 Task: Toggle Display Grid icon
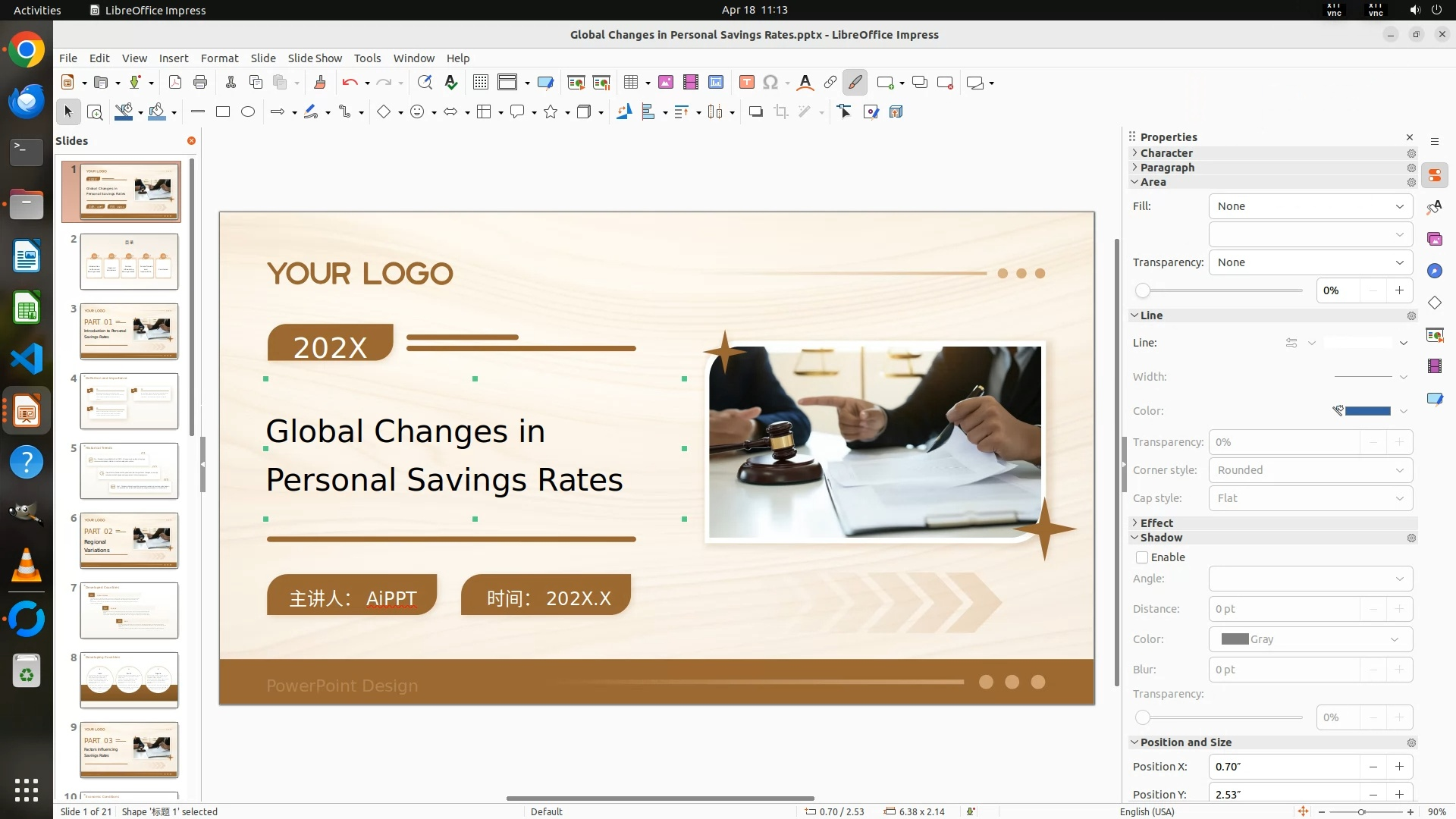481,83
